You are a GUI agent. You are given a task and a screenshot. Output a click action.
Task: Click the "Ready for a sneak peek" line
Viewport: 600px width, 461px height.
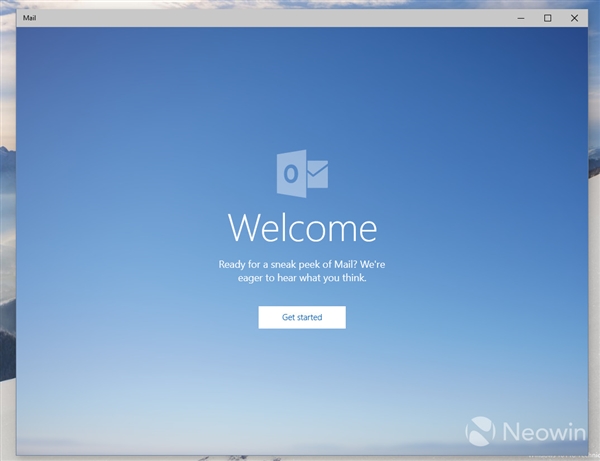click(x=302, y=264)
